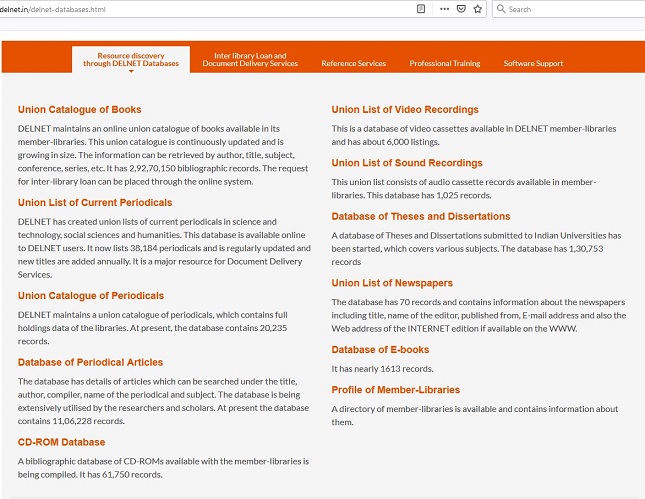Open Resource discovery through DELNET Databases tab
This screenshot has height=499, width=645.
[x=131, y=59]
